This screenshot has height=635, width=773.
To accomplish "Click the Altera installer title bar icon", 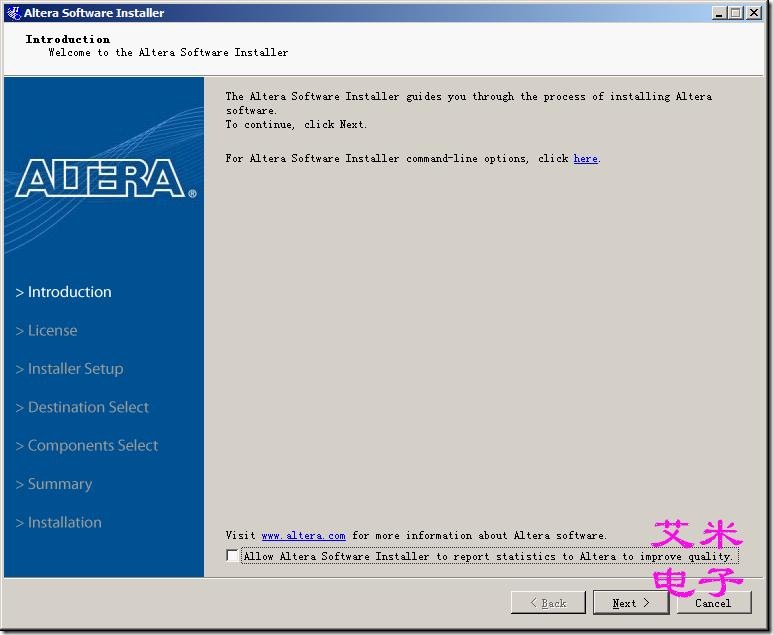I will click(x=13, y=13).
